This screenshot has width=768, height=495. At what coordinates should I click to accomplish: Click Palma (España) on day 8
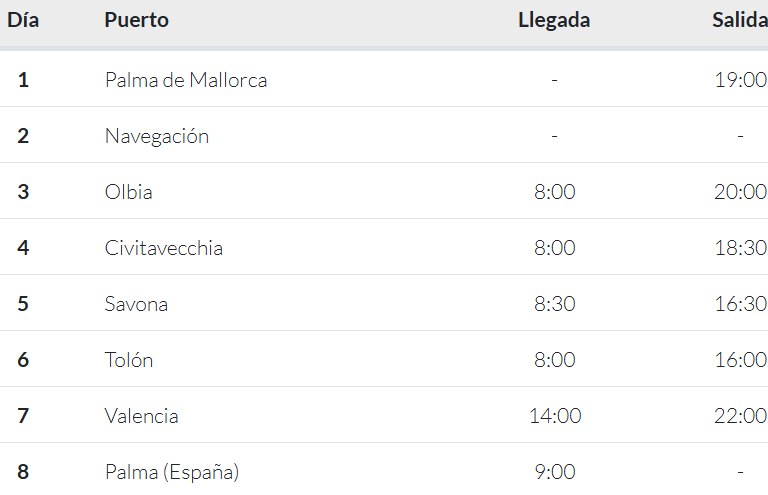(172, 472)
